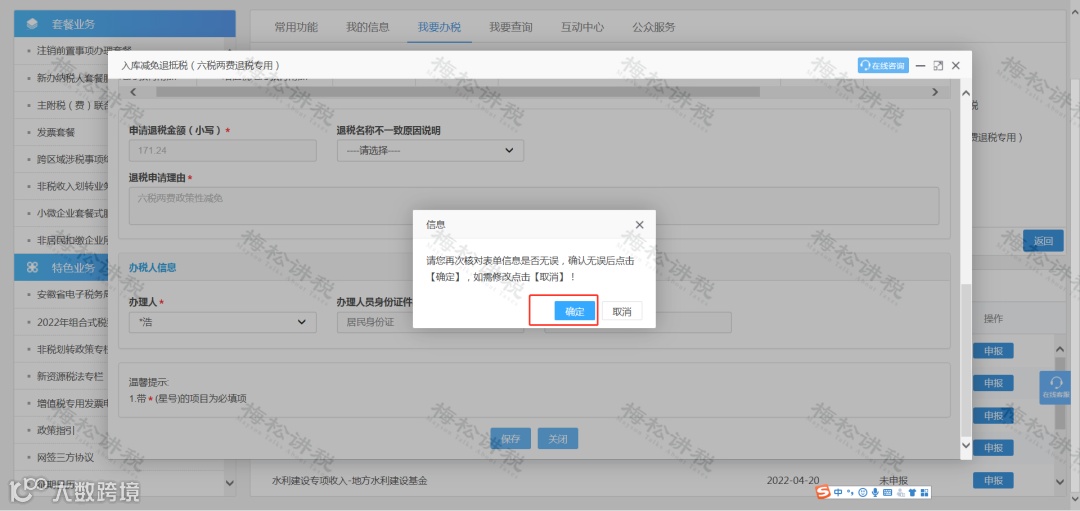Screen dimensions: 1080x511
Task: Toggle the IME punctuation mode icon
Action: [x=850, y=492]
